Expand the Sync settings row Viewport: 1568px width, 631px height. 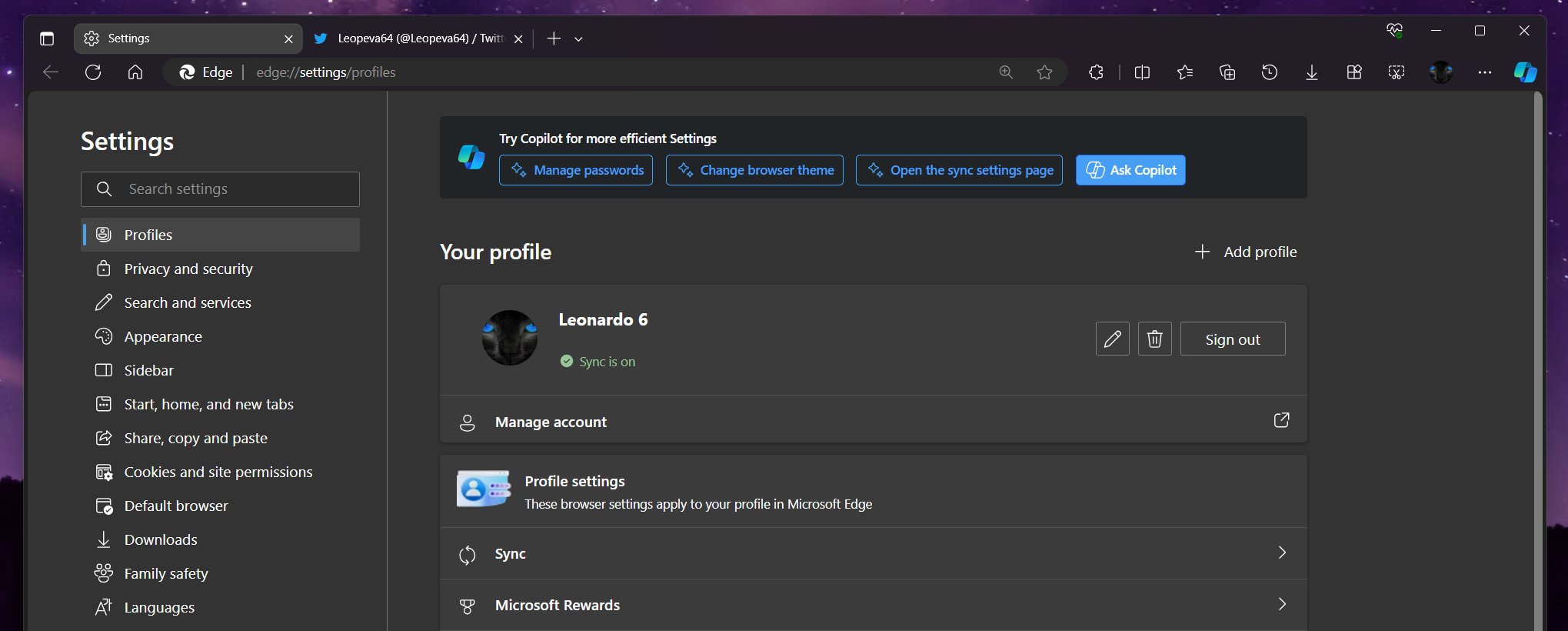[x=873, y=553]
